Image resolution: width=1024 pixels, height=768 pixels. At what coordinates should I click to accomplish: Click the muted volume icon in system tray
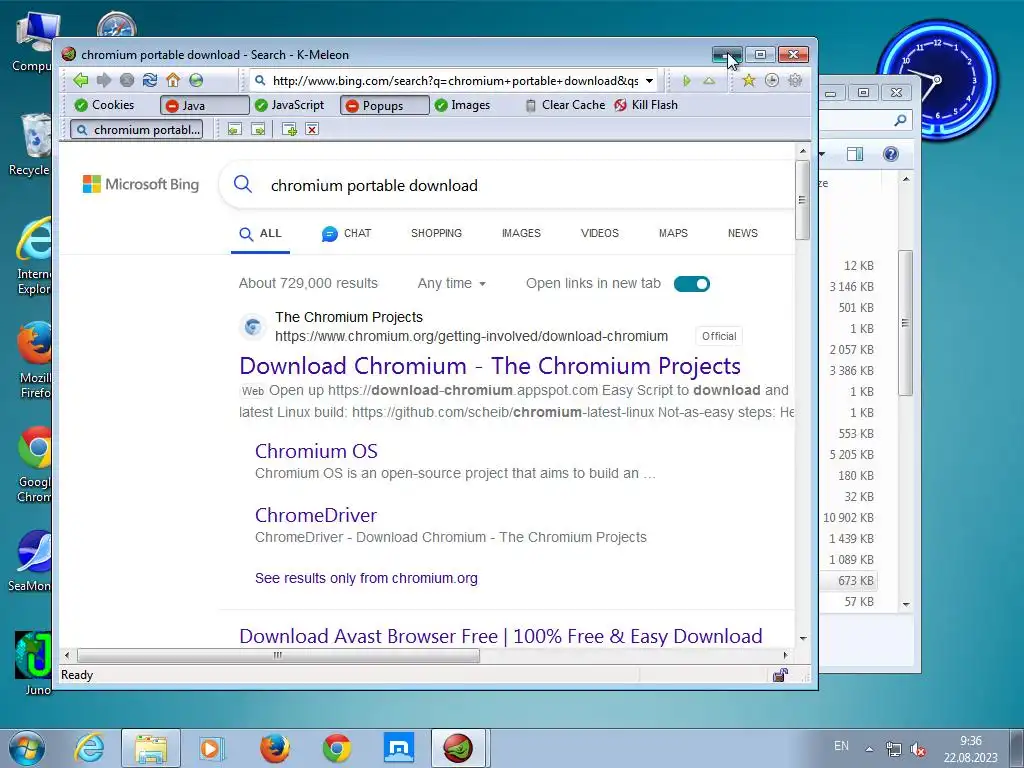coord(918,749)
